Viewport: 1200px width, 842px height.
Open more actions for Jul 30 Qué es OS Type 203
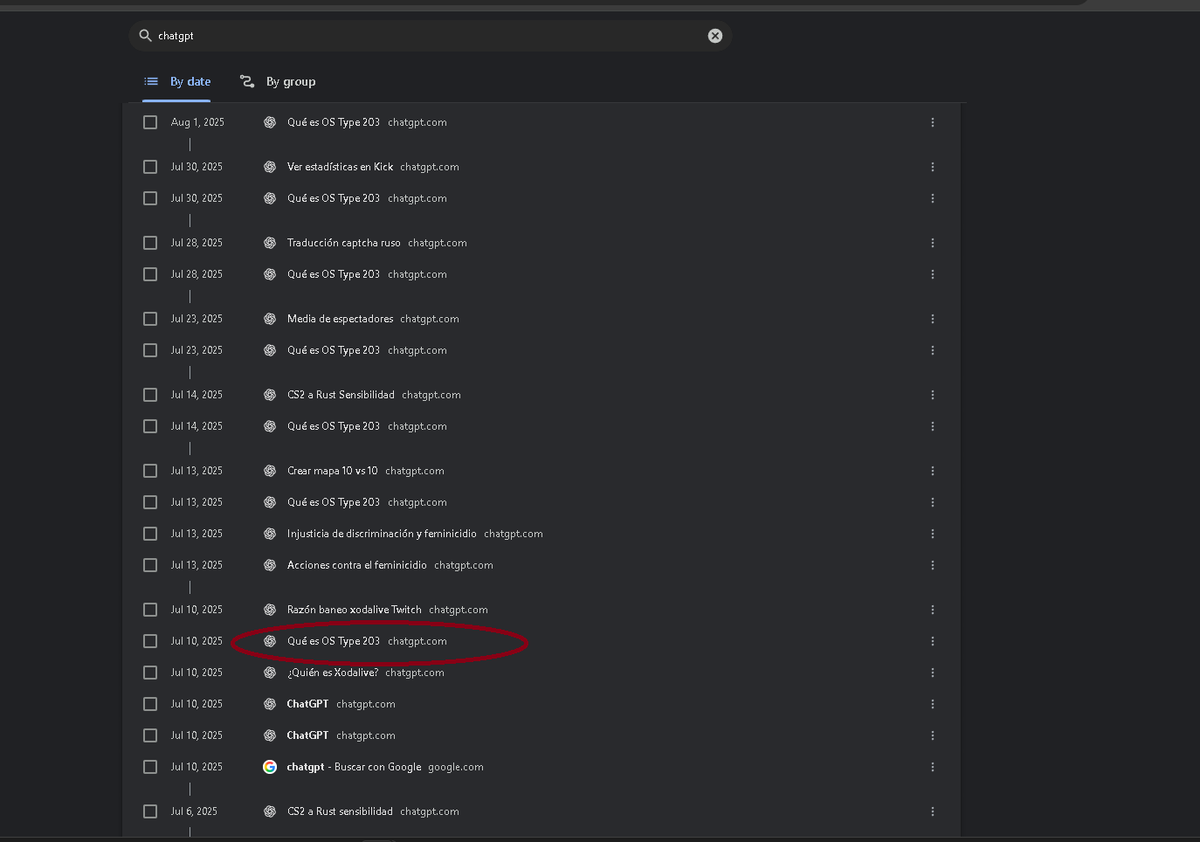pos(933,198)
